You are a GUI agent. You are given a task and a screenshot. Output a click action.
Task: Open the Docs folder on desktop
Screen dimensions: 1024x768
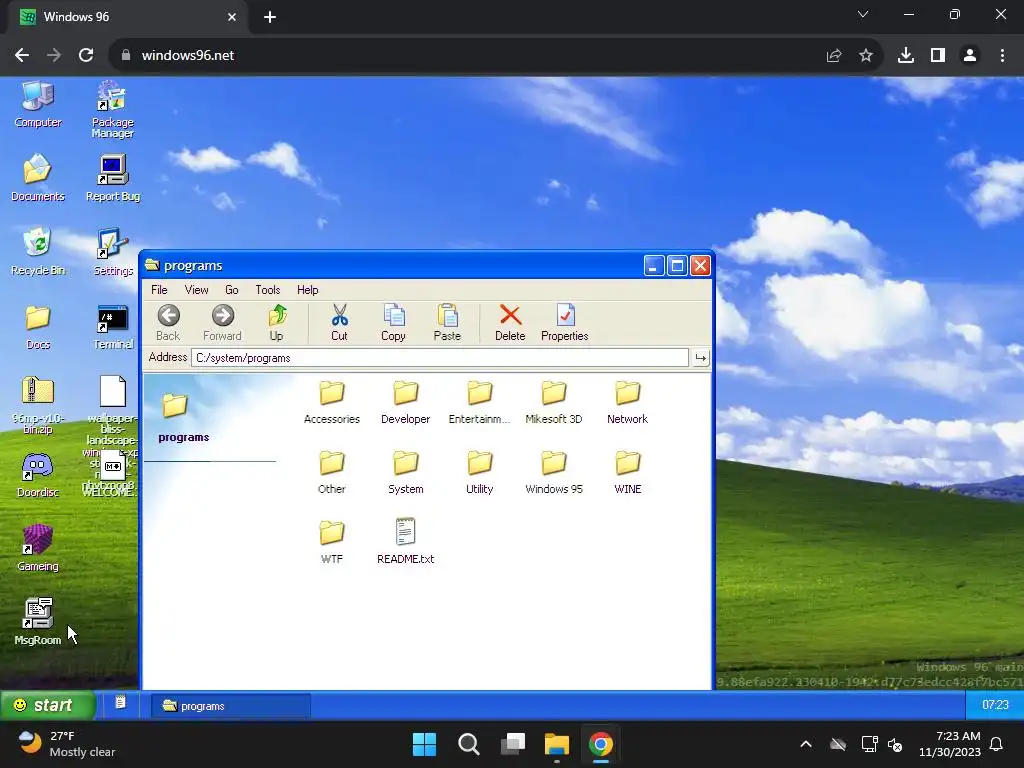pos(38,326)
